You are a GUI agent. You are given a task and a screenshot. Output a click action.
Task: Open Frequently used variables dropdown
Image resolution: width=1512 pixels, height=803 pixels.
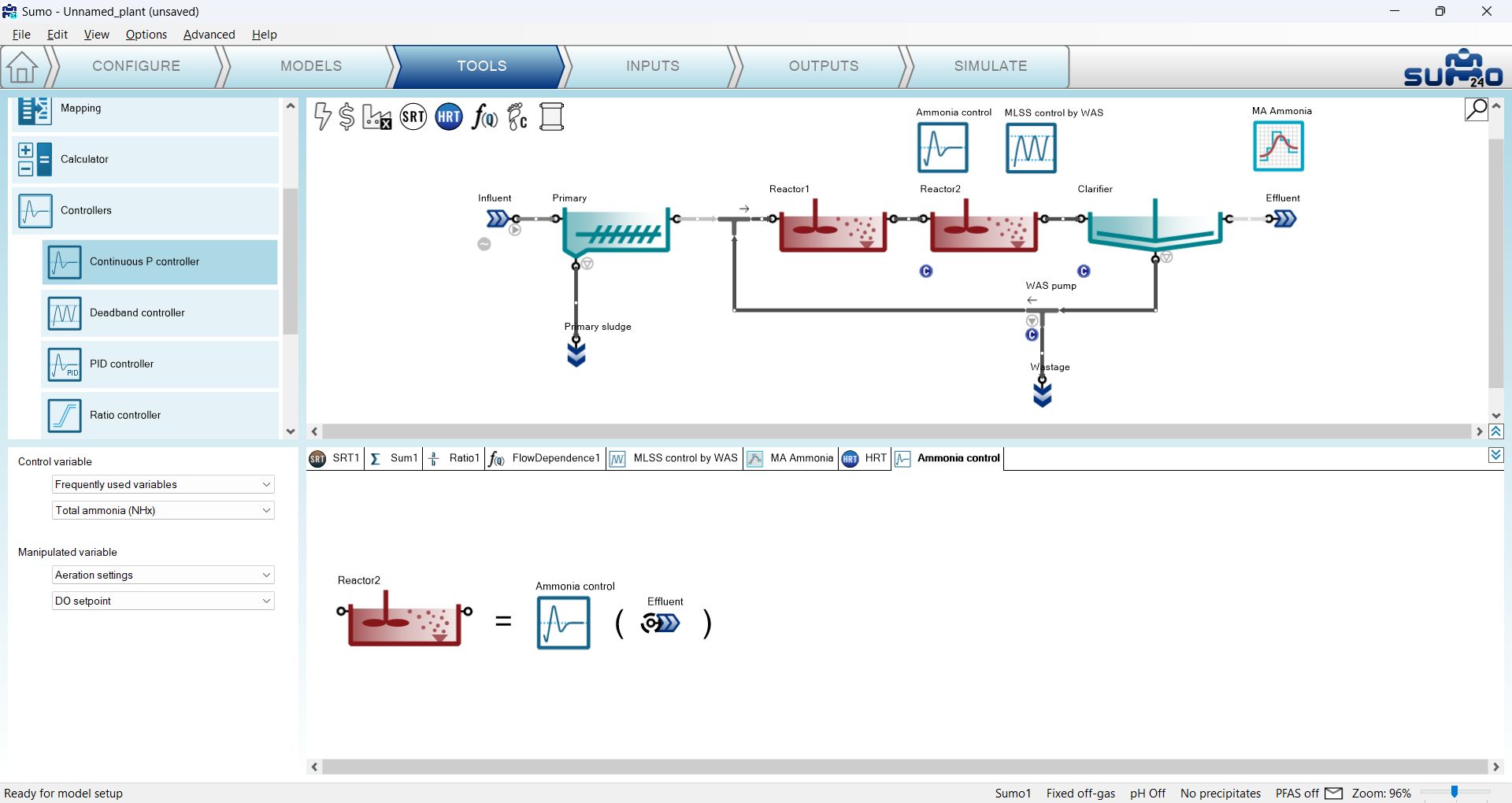click(163, 484)
